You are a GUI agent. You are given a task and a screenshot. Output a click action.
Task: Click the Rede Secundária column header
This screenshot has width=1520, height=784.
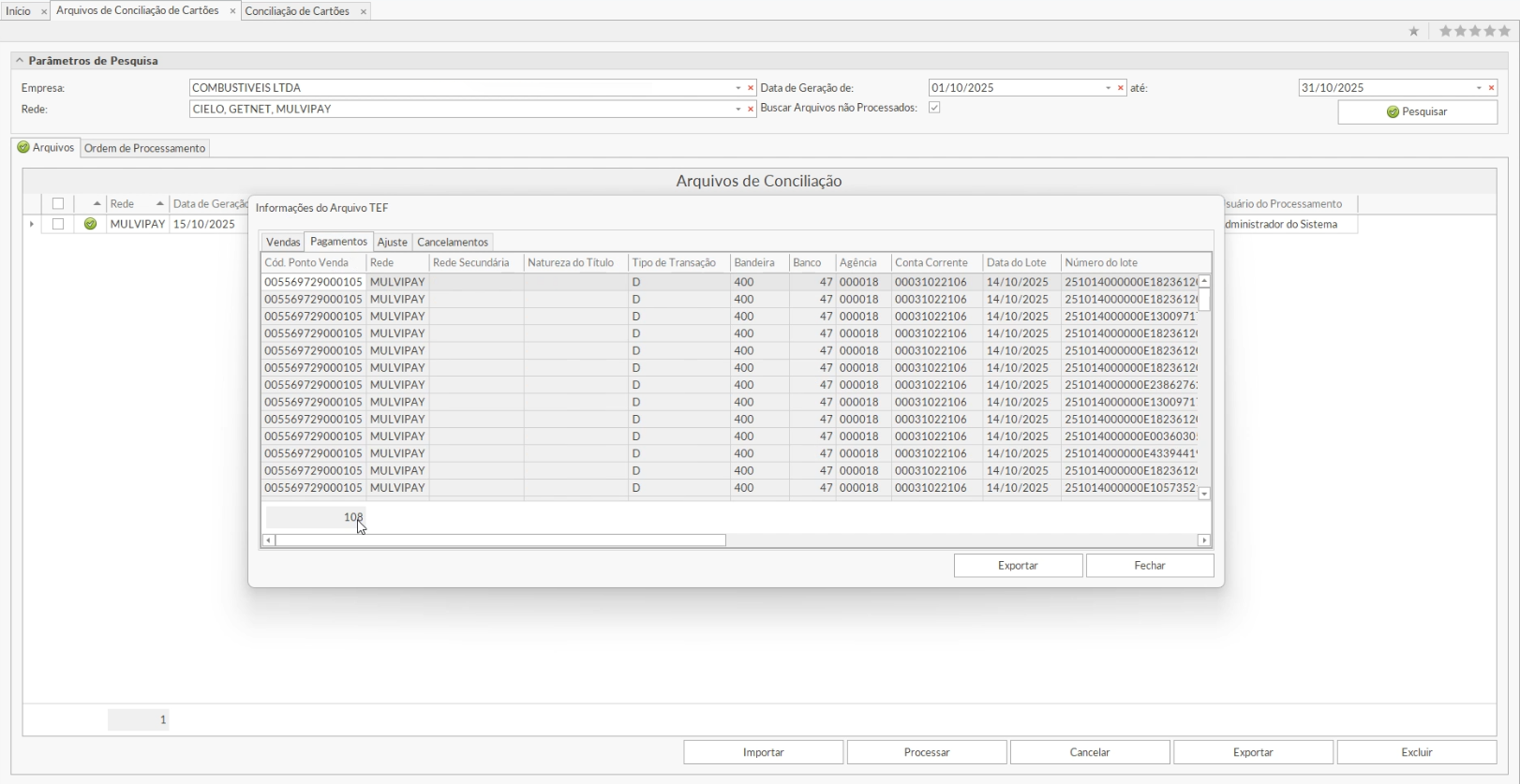pyautogui.click(x=476, y=263)
